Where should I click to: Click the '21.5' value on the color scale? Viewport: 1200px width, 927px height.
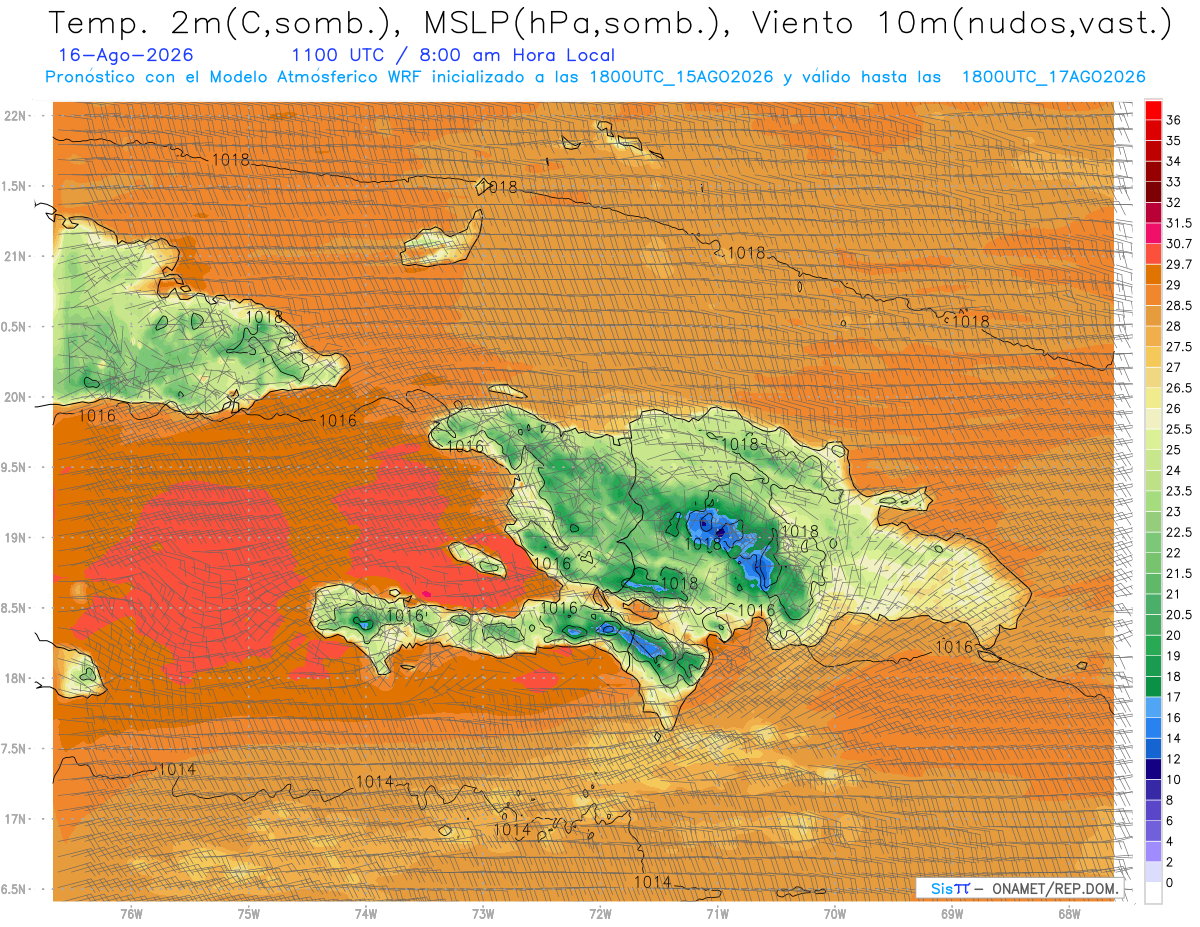point(1179,573)
